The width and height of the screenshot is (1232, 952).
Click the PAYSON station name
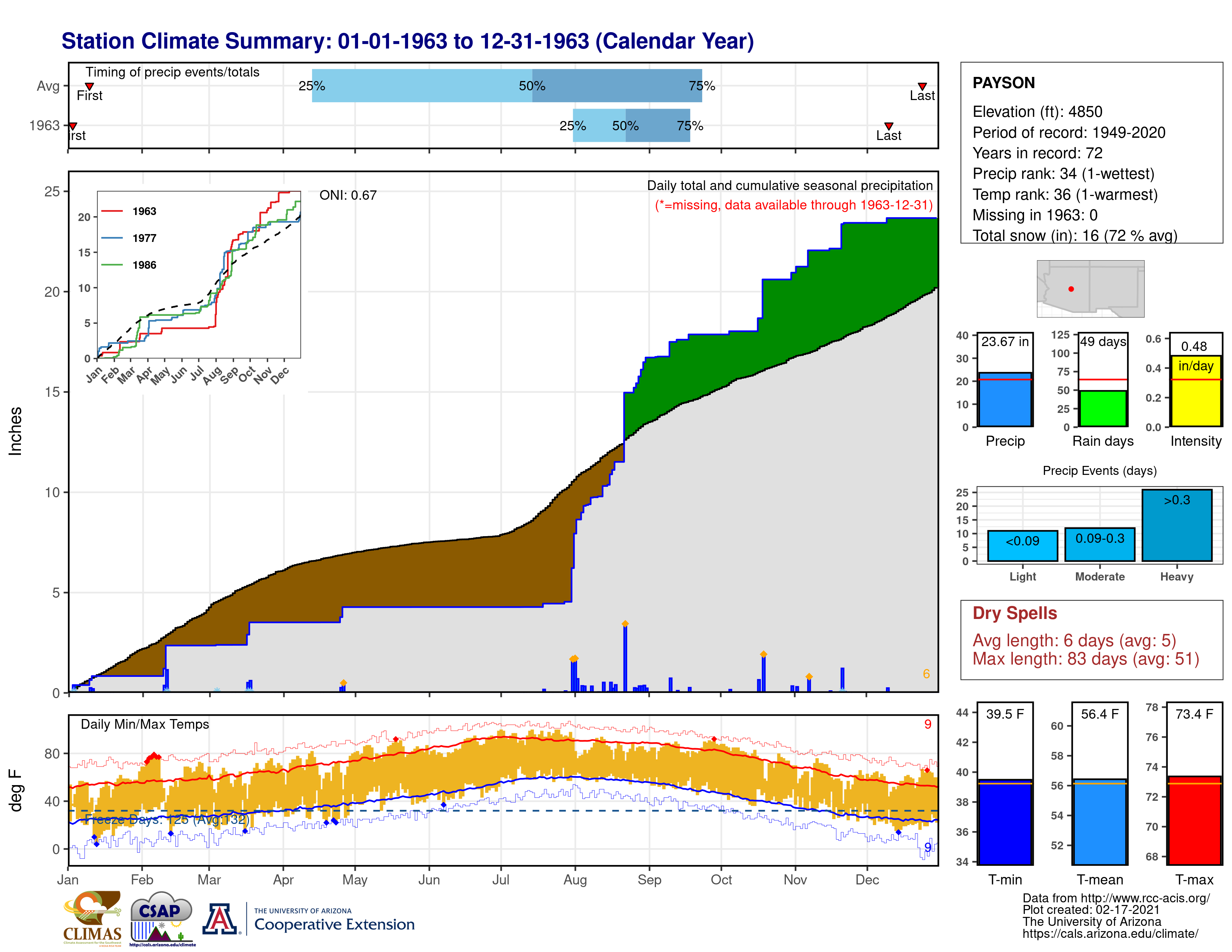(1004, 83)
